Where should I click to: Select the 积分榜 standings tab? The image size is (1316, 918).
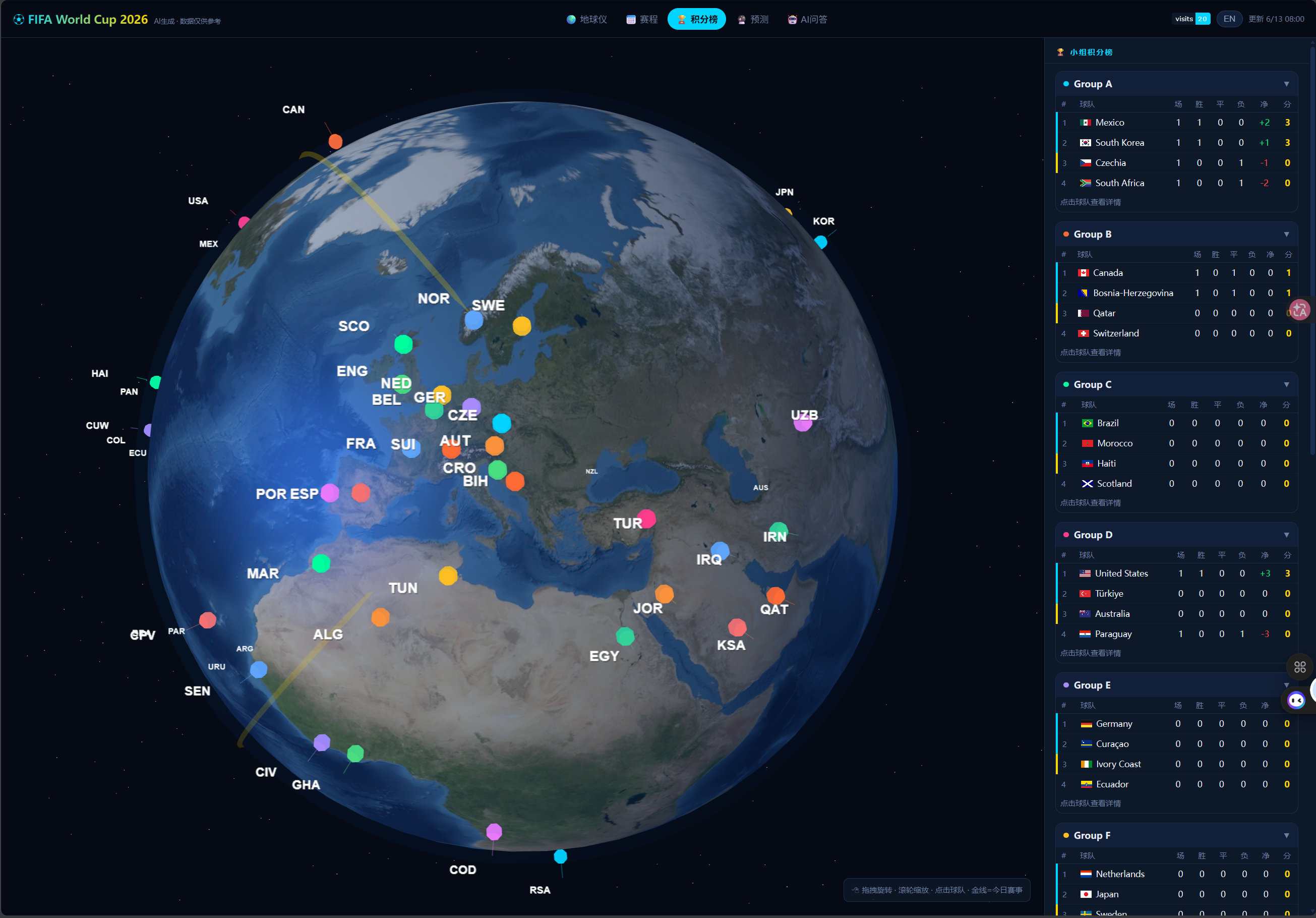[696, 19]
